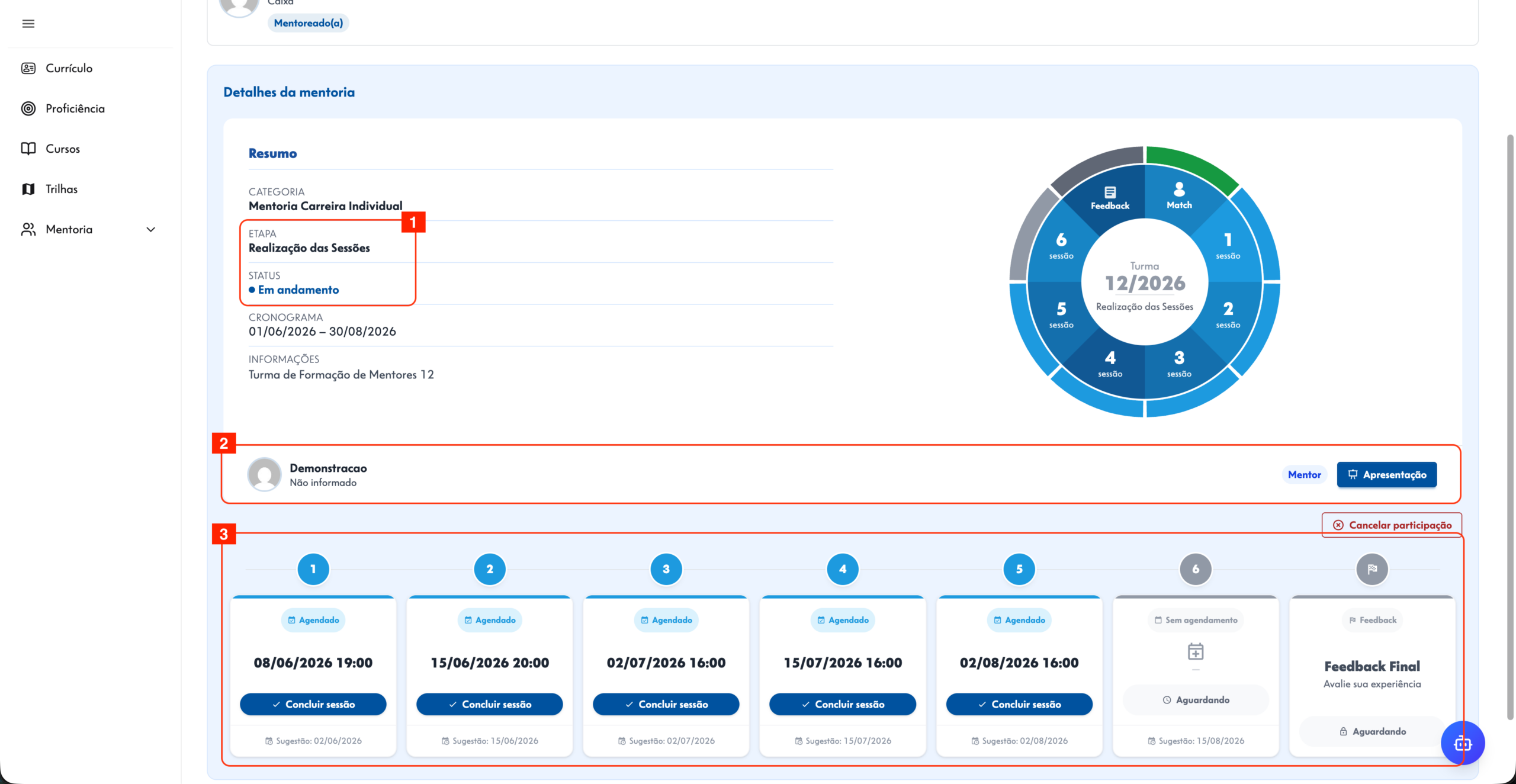The height and width of the screenshot is (784, 1516).
Task: Click Cancelar participação
Action: (x=1392, y=525)
